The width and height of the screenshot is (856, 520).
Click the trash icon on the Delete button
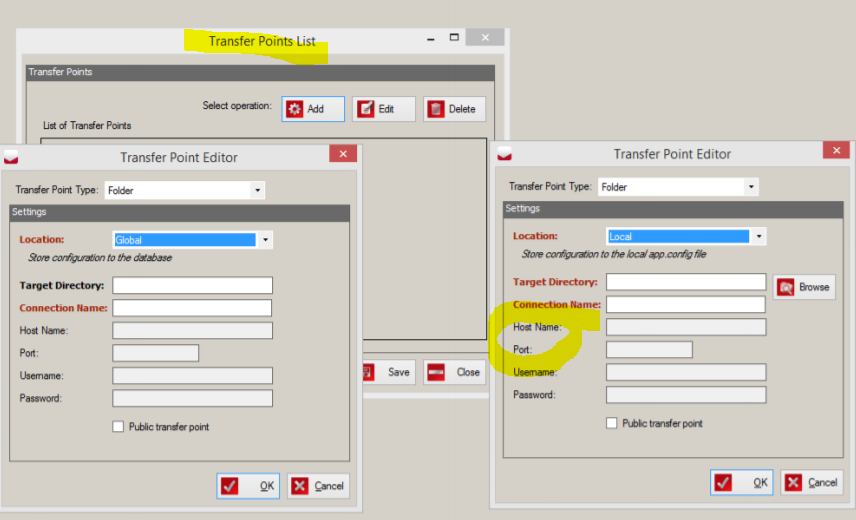tap(436, 109)
